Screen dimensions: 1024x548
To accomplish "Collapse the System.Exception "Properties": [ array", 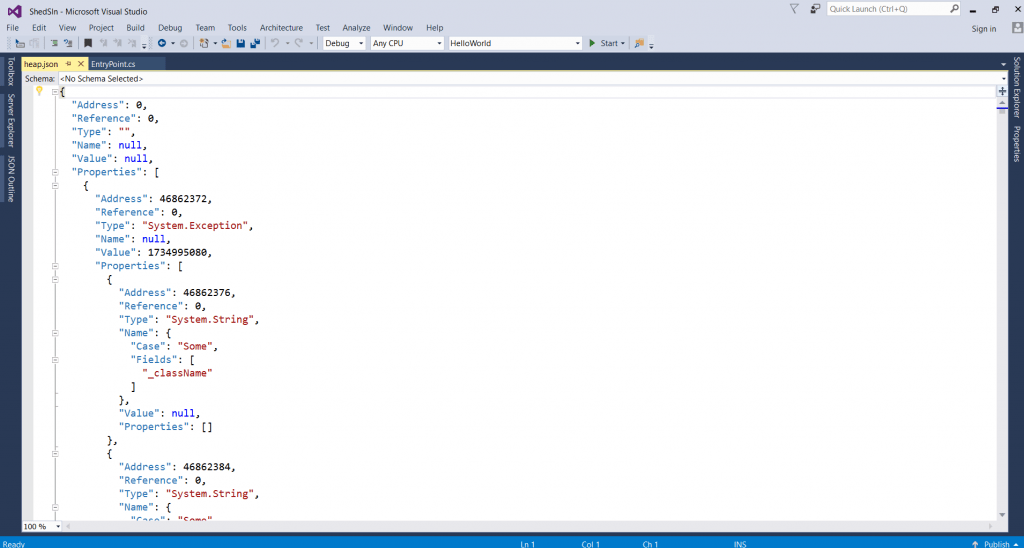I will click(x=55, y=266).
